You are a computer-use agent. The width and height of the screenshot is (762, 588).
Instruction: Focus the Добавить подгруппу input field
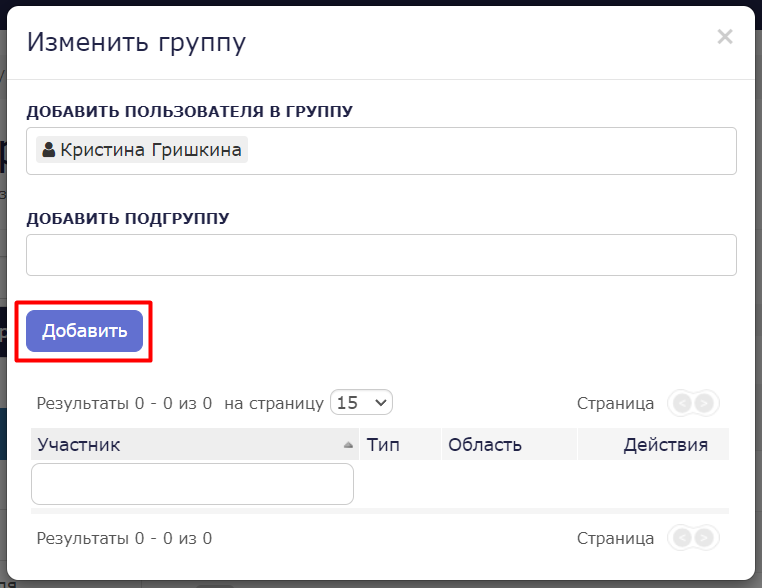click(381, 255)
